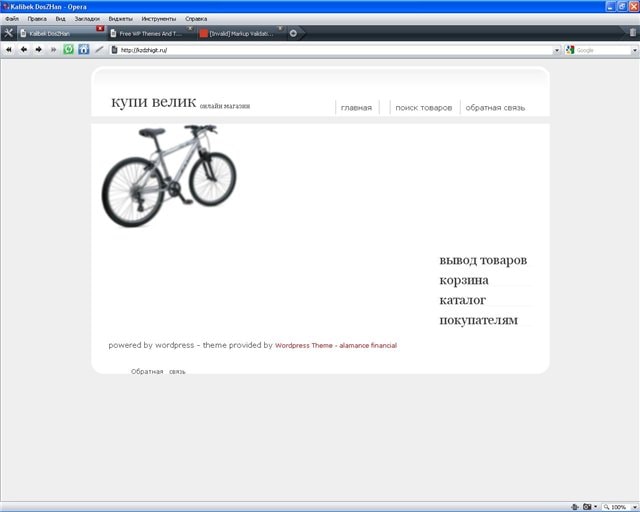Expand the images mode dropdown arrow
The width and height of the screenshot is (640, 512).
coord(596,507)
